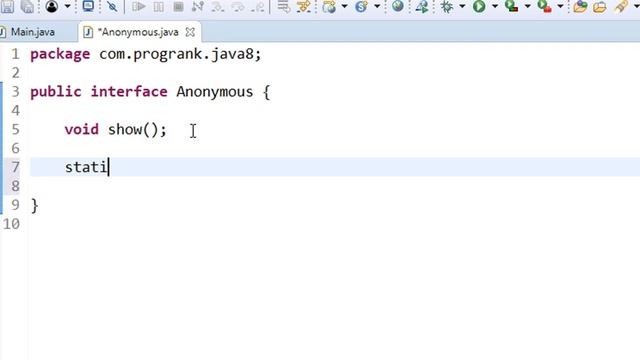Viewport: 640px width, 360px height.
Task: Click the Skip All Breakpoints icon
Action: [x=112, y=6]
